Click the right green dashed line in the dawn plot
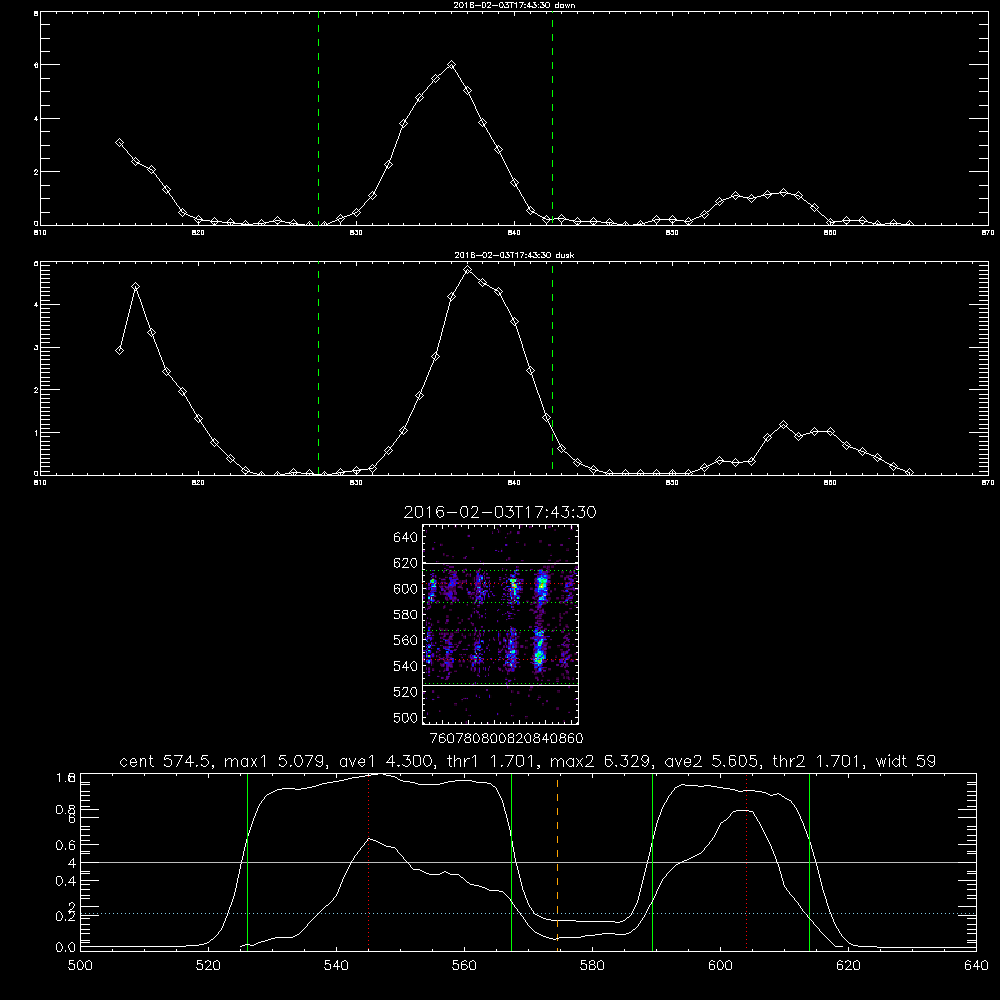Viewport: 1000px width, 1000px height. [x=552, y=121]
